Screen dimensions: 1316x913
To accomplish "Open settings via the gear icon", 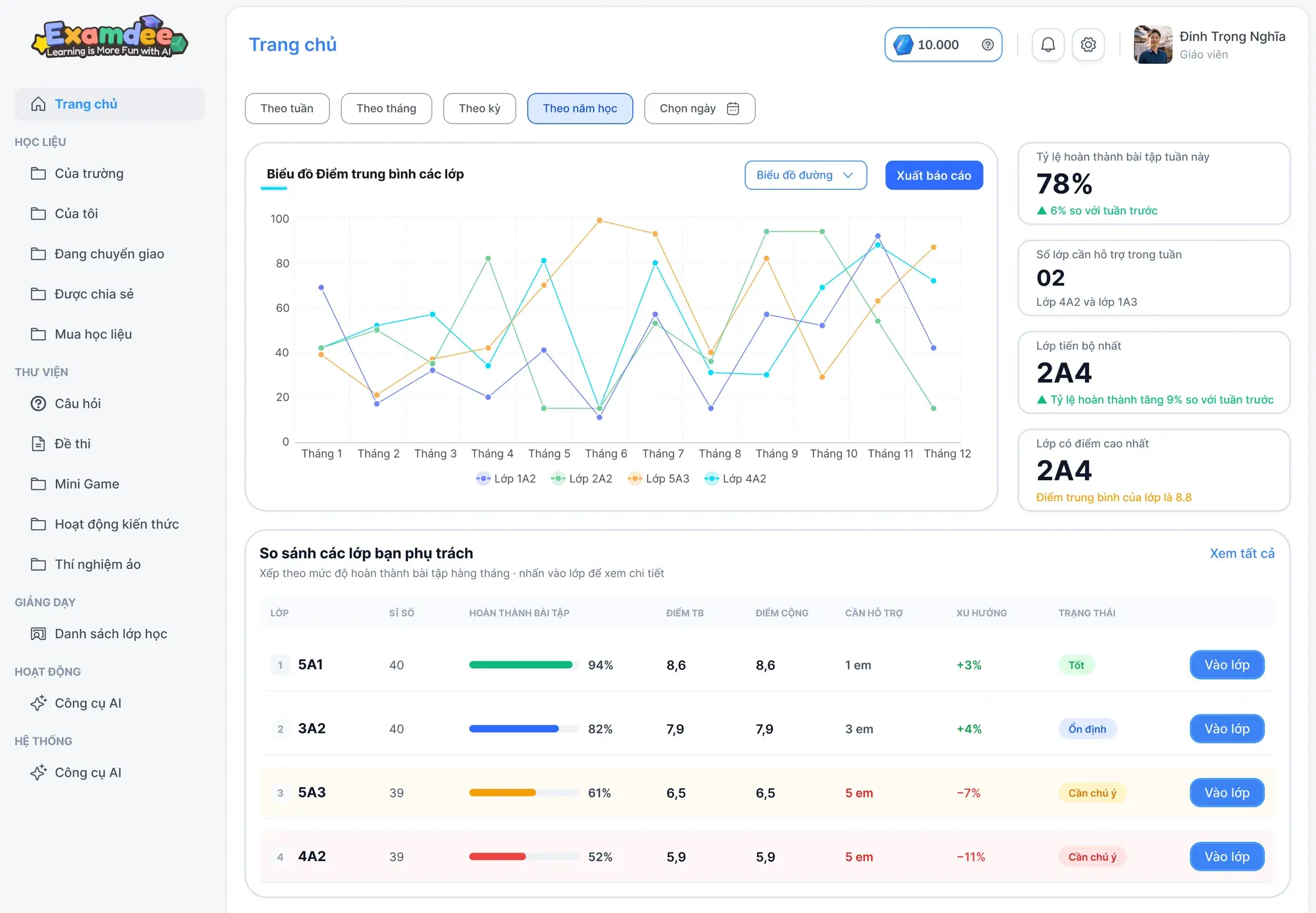I will pos(1088,45).
